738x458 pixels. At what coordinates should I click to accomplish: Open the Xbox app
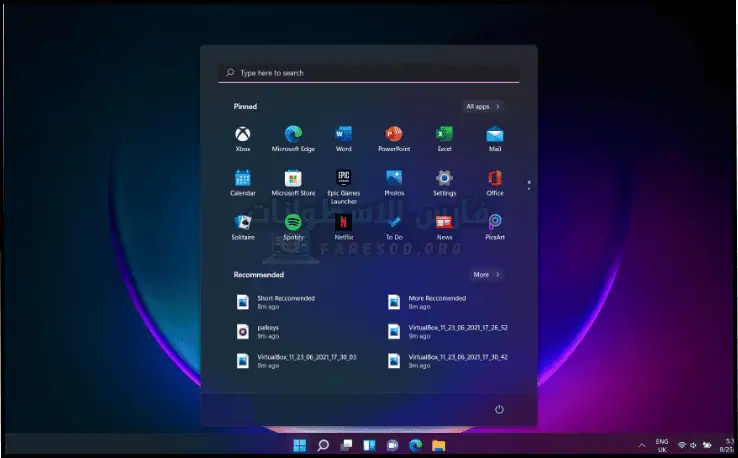coord(243,135)
